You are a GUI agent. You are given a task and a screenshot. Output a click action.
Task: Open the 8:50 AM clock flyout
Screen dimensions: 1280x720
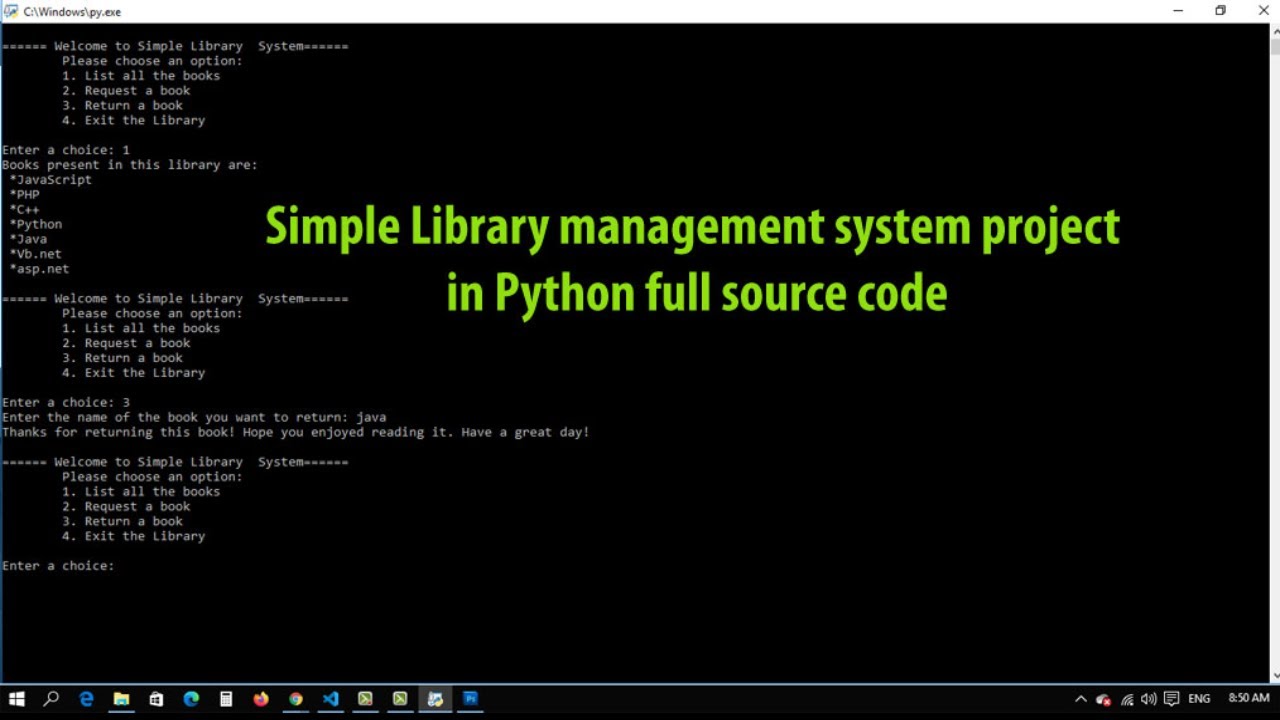(1248, 698)
